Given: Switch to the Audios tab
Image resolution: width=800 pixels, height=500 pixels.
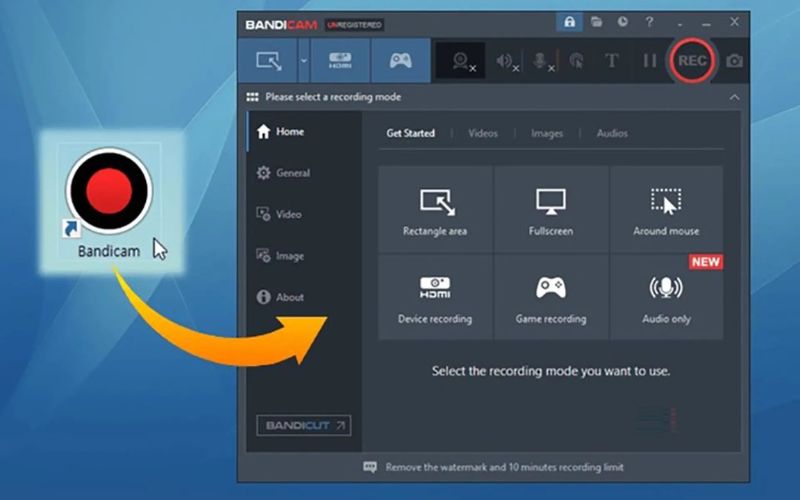Looking at the screenshot, I should tap(612, 133).
